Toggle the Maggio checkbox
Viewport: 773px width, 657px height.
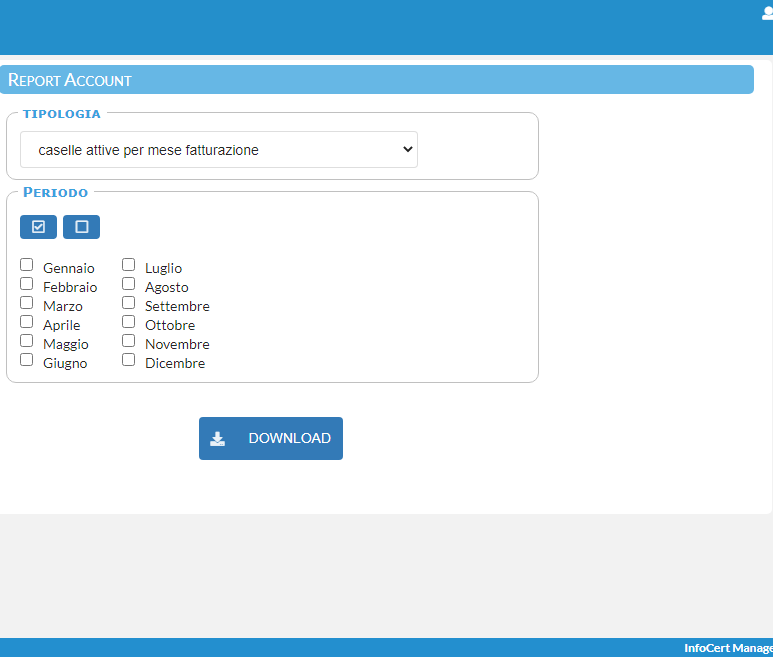click(x=27, y=341)
